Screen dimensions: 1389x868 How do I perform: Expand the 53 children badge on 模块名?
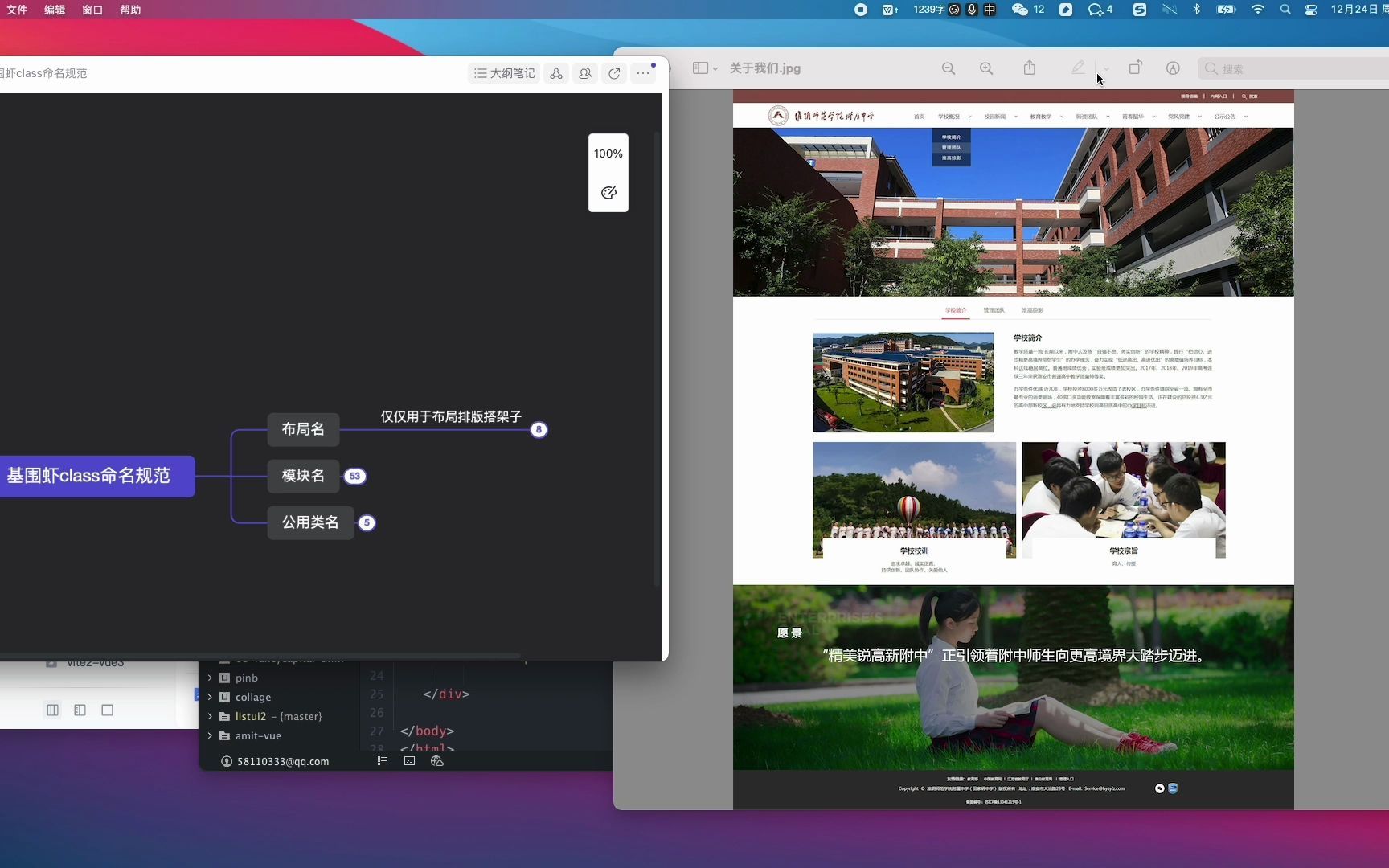[x=355, y=477]
